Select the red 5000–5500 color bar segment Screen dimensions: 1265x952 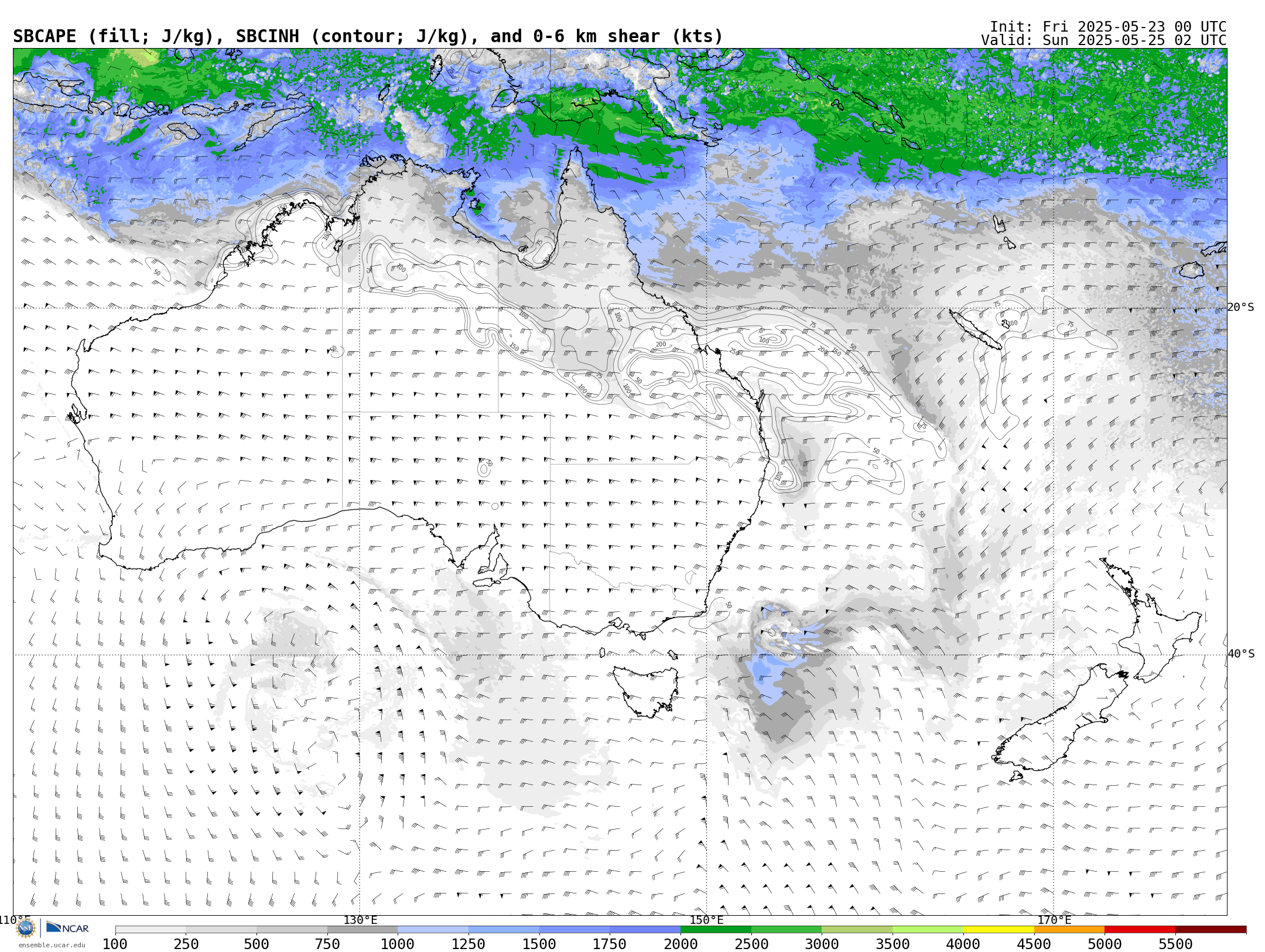pos(1140,930)
